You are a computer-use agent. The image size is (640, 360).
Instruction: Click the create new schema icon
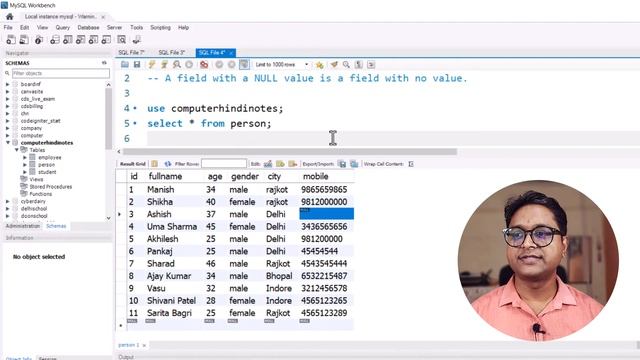(x=54, y=40)
